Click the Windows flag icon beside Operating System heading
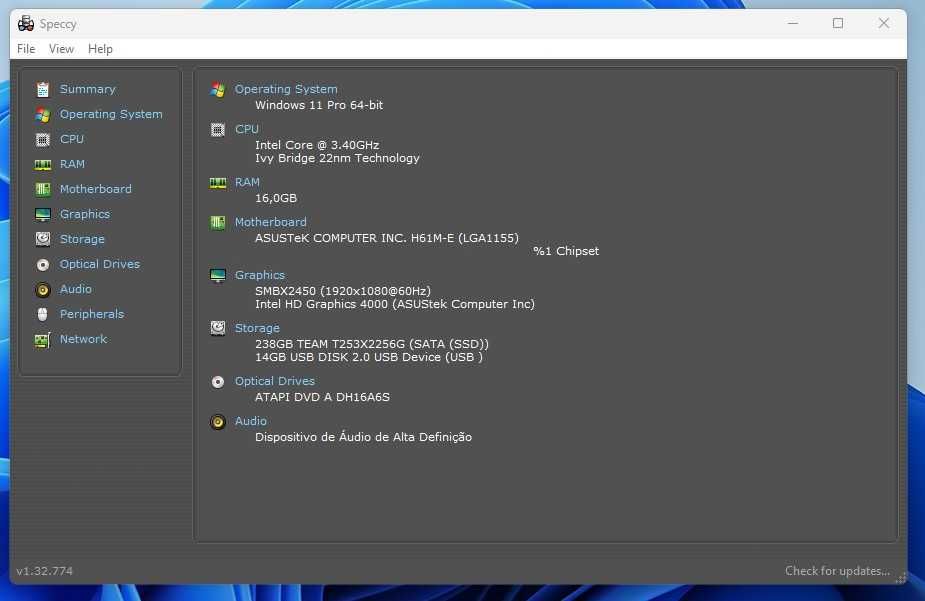 pyautogui.click(x=218, y=90)
